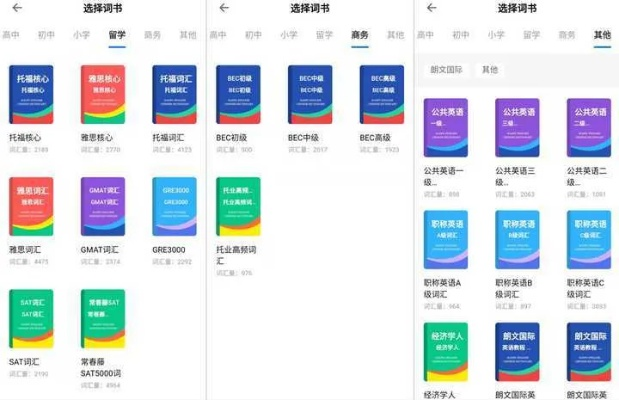619x400 pixels.
Task: Open 小学 tab on the 其他 screen
Action: (496, 35)
